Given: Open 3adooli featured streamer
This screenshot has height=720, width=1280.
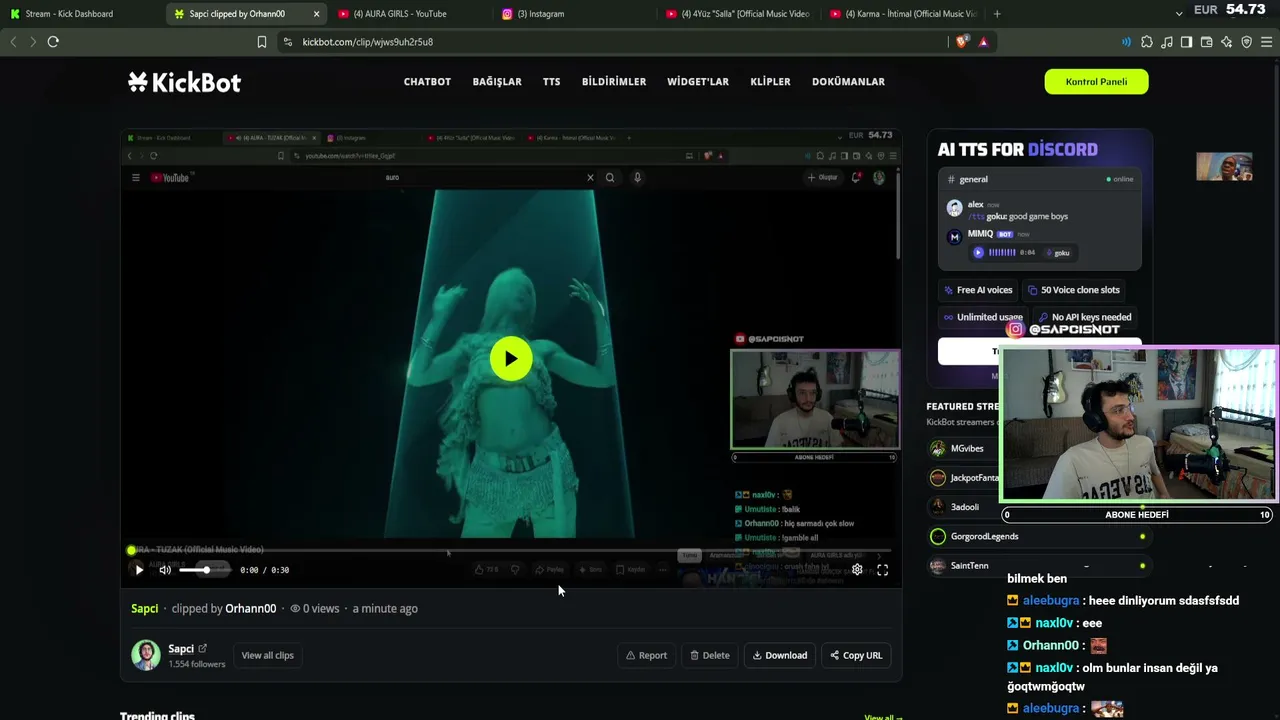Looking at the screenshot, I should pyautogui.click(x=964, y=507).
